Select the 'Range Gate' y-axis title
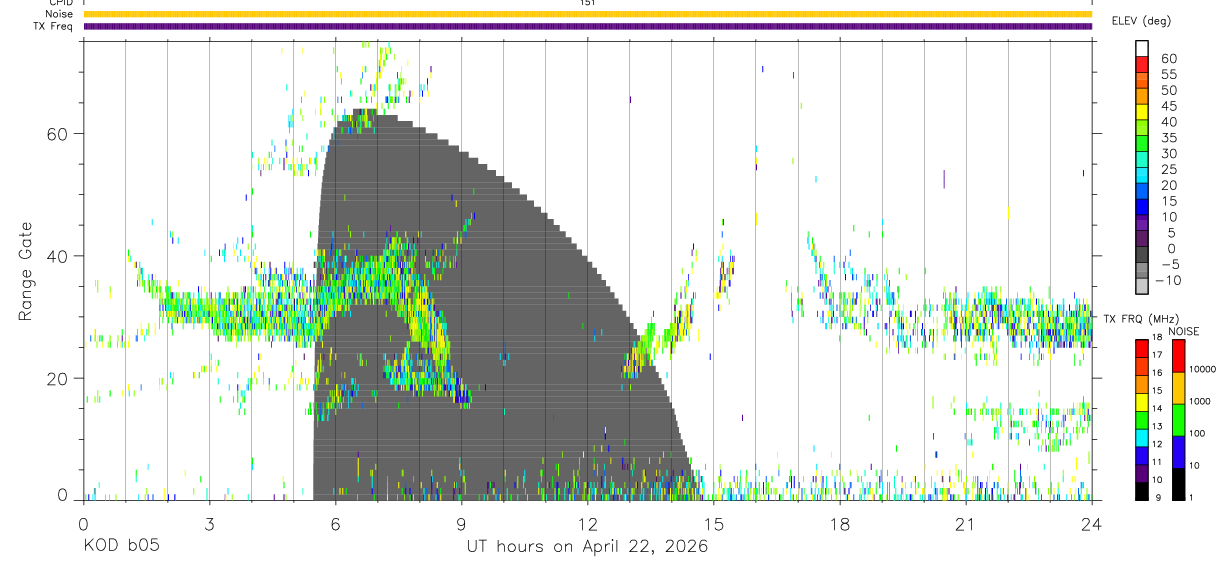This screenshot has width=1228, height=567. [x=27, y=271]
